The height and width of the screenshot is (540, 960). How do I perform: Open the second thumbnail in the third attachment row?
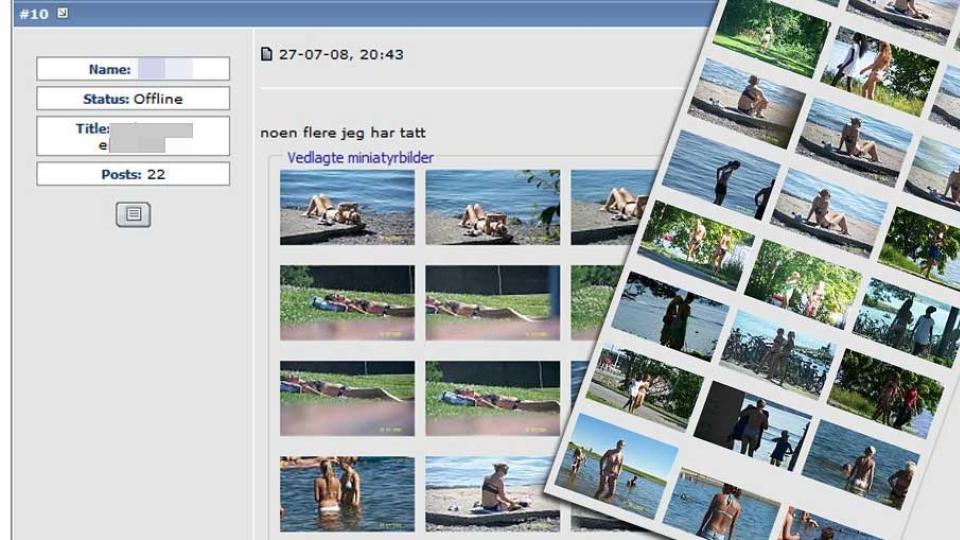(492, 398)
